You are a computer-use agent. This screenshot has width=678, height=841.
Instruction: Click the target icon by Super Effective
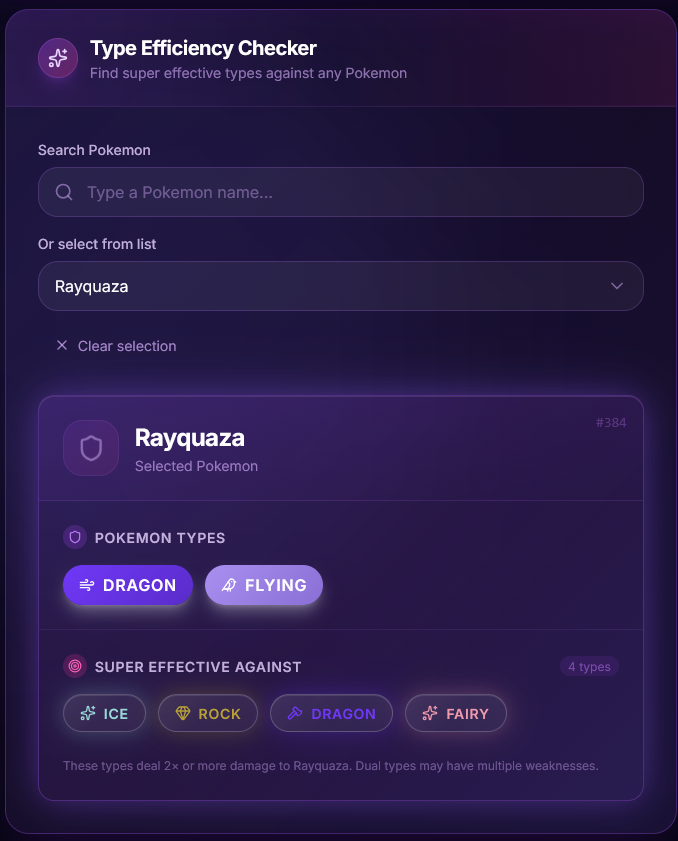click(75, 666)
